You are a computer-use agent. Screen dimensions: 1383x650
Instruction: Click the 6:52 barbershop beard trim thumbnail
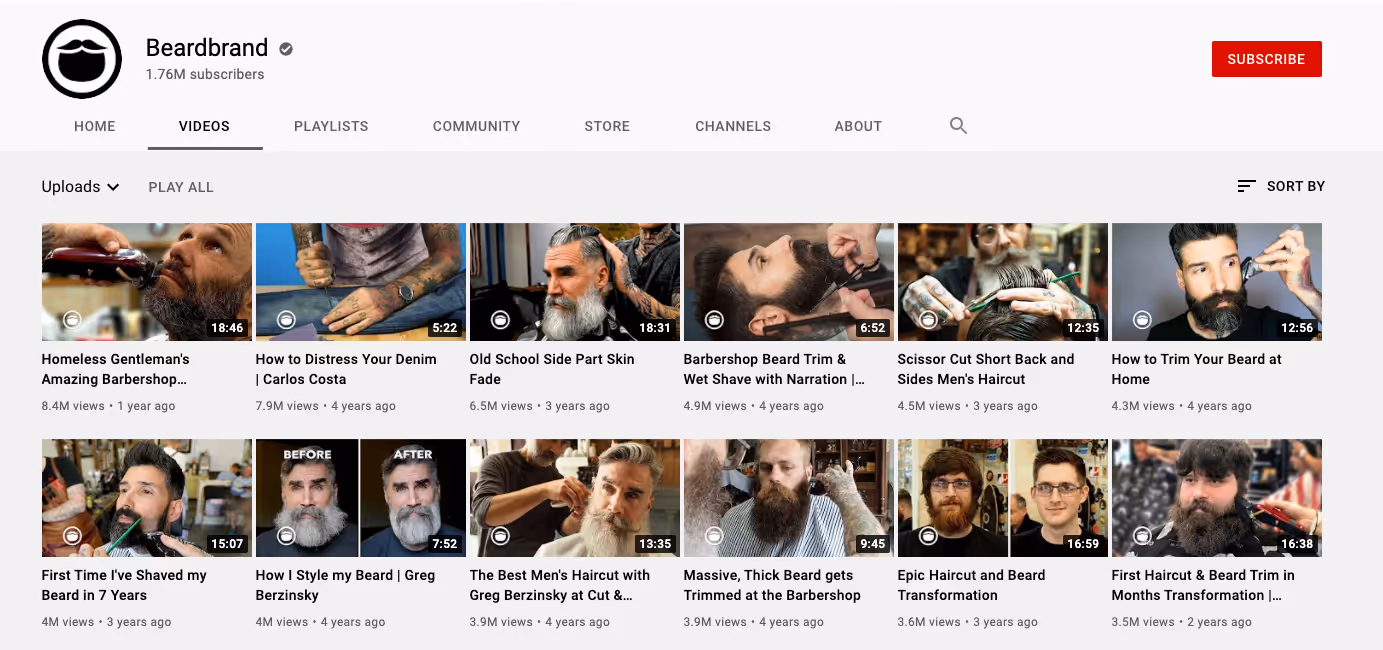coord(789,282)
